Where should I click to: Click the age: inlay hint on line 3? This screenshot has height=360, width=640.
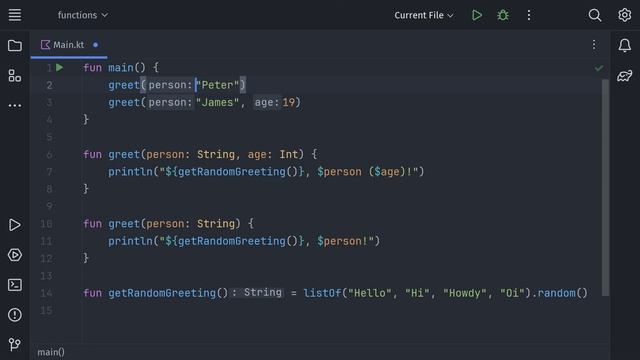267,102
